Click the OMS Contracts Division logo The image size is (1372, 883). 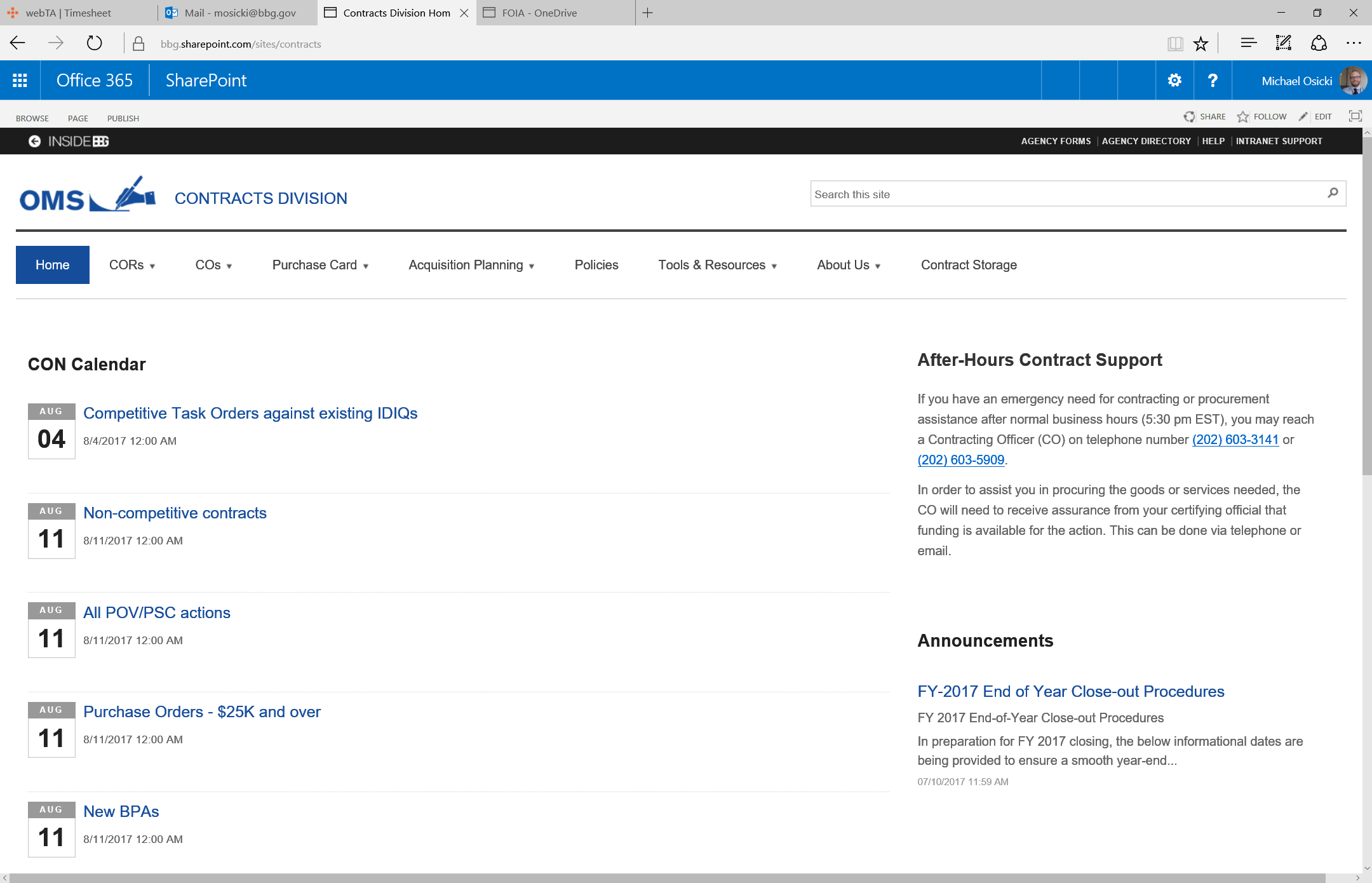tap(88, 195)
